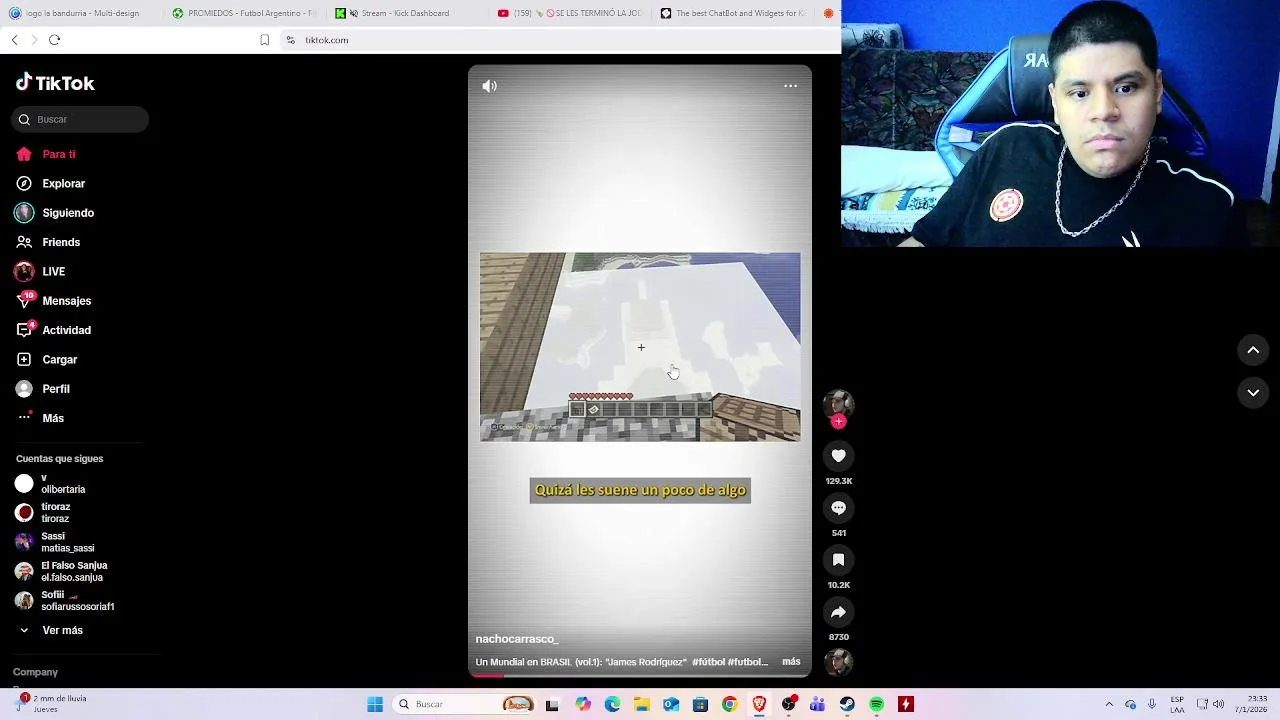Follow the creator with the red plus badge
This screenshot has width=1280, height=720.
[x=838, y=422]
